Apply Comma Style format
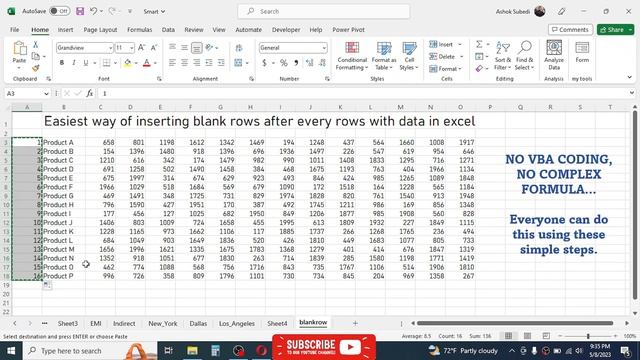 point(296,63)
